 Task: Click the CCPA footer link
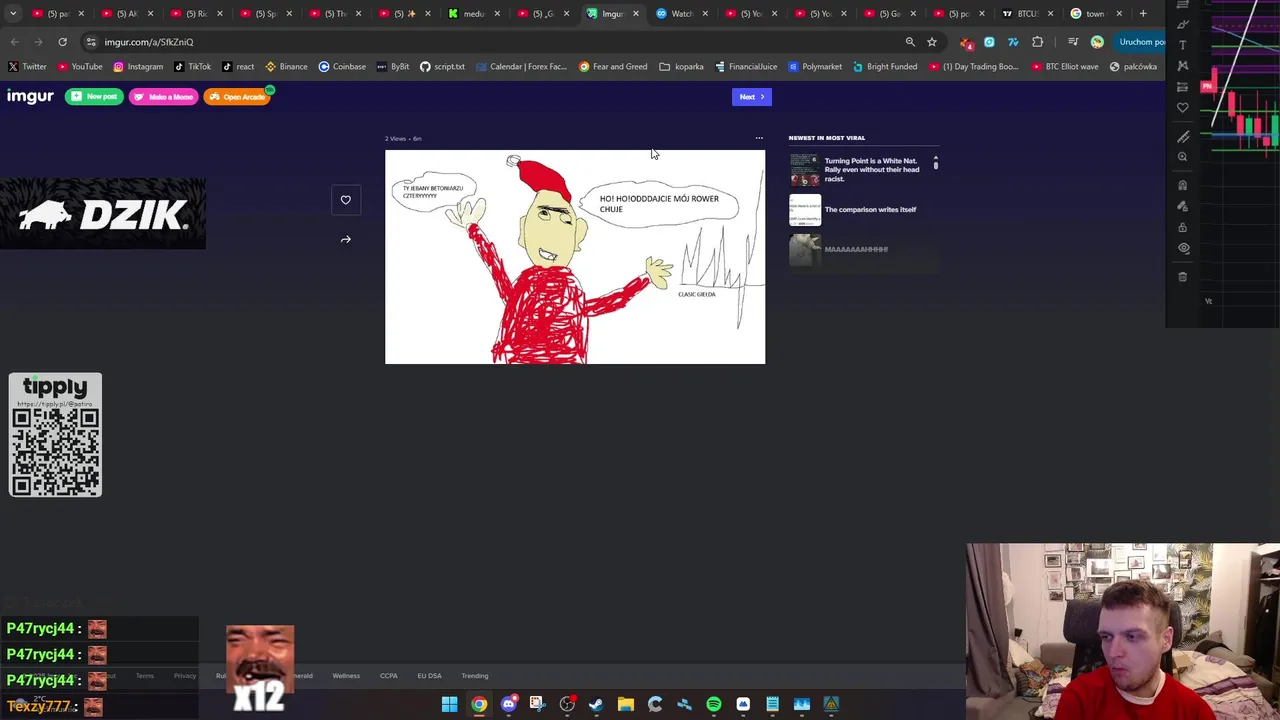[x=389, y=676]
